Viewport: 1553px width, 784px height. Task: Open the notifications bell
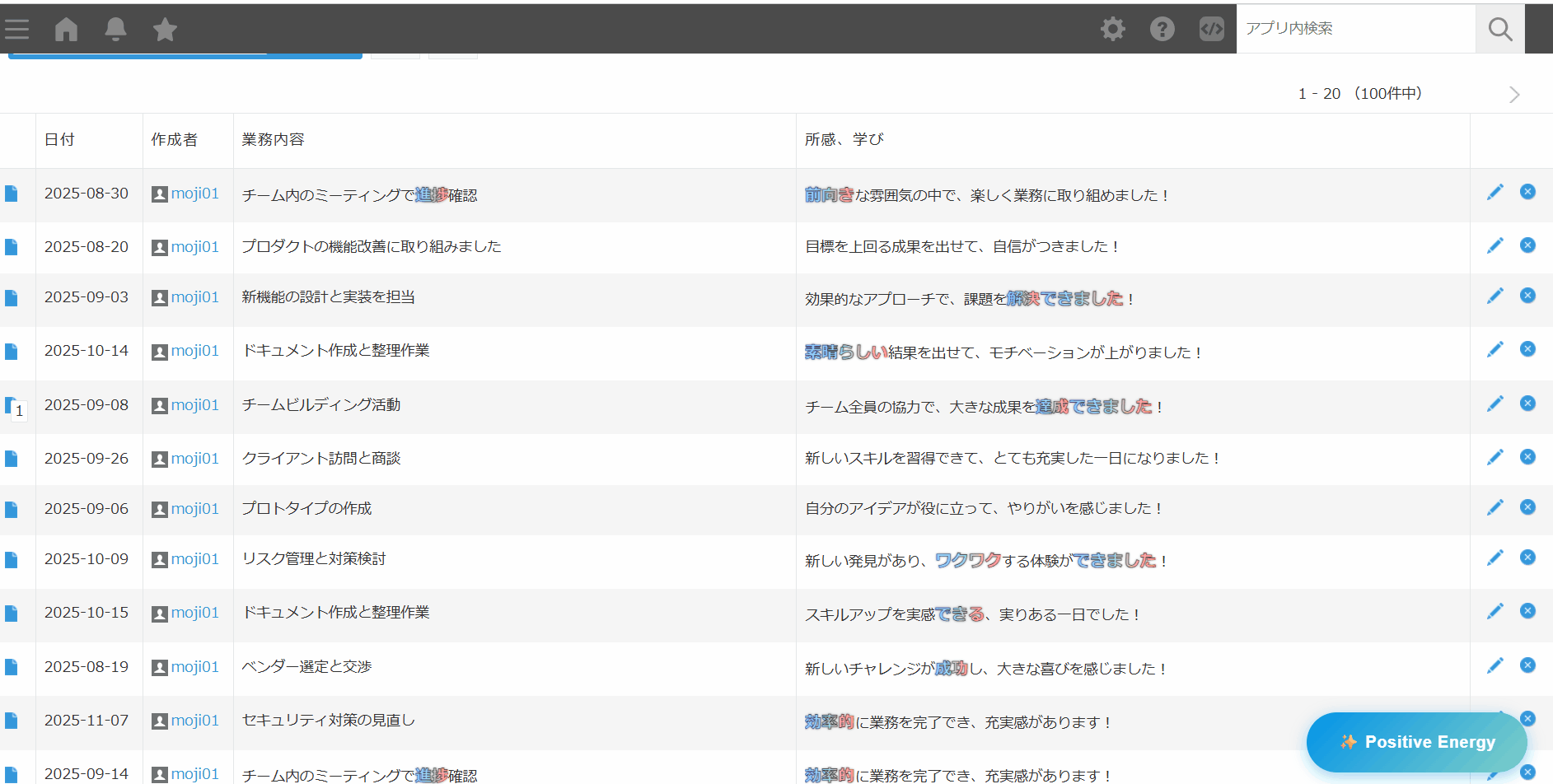point(115,30)
